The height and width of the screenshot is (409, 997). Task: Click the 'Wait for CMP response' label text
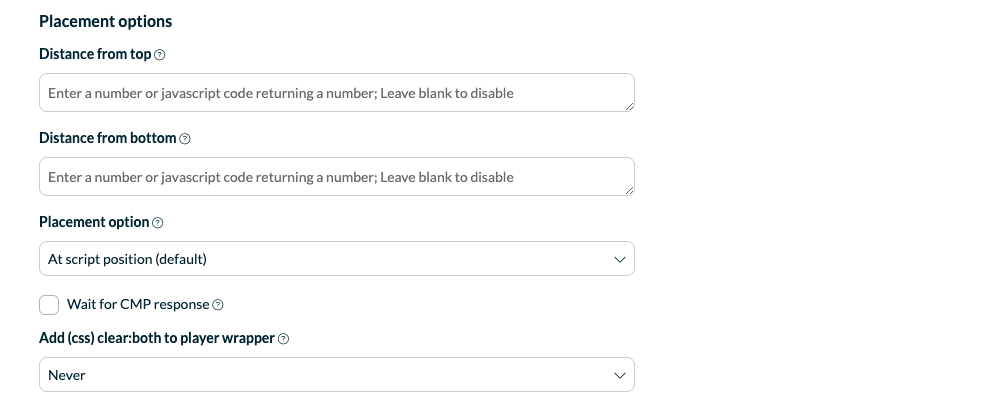(138, 304)
